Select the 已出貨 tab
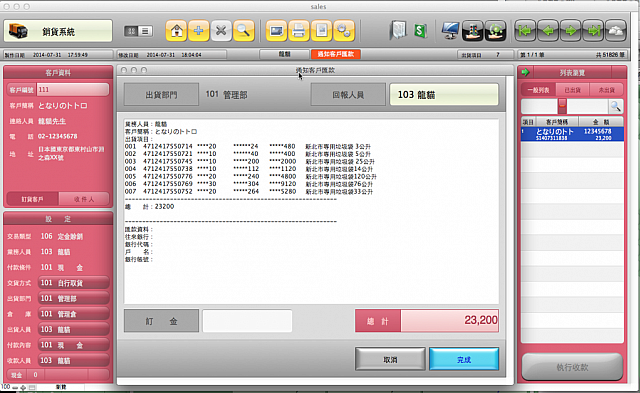The image size is (640, 393). click(572, 90)
